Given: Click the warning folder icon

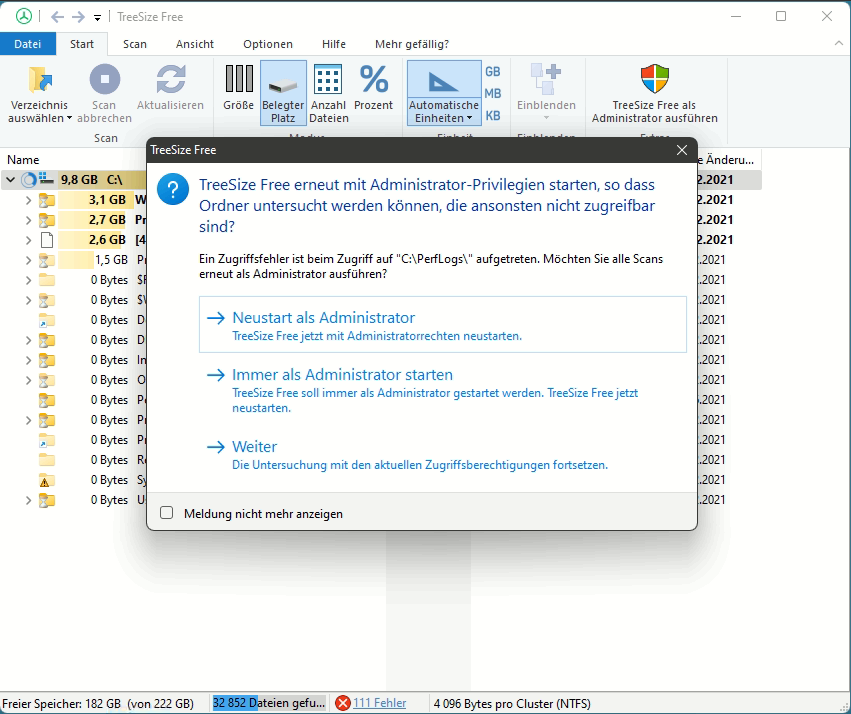Looking at the screenshot, I should point(45,481).
